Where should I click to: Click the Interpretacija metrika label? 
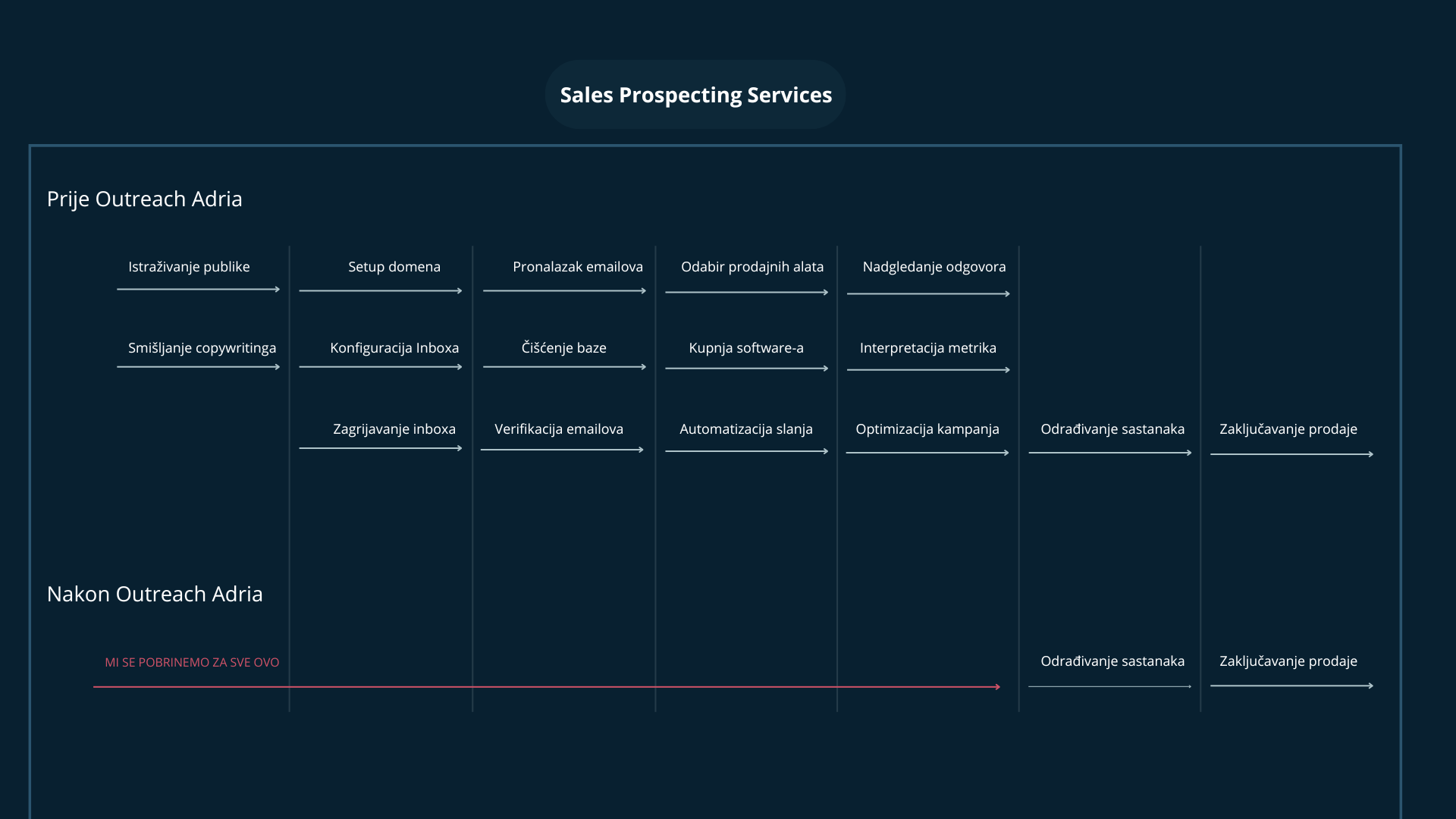927,348
